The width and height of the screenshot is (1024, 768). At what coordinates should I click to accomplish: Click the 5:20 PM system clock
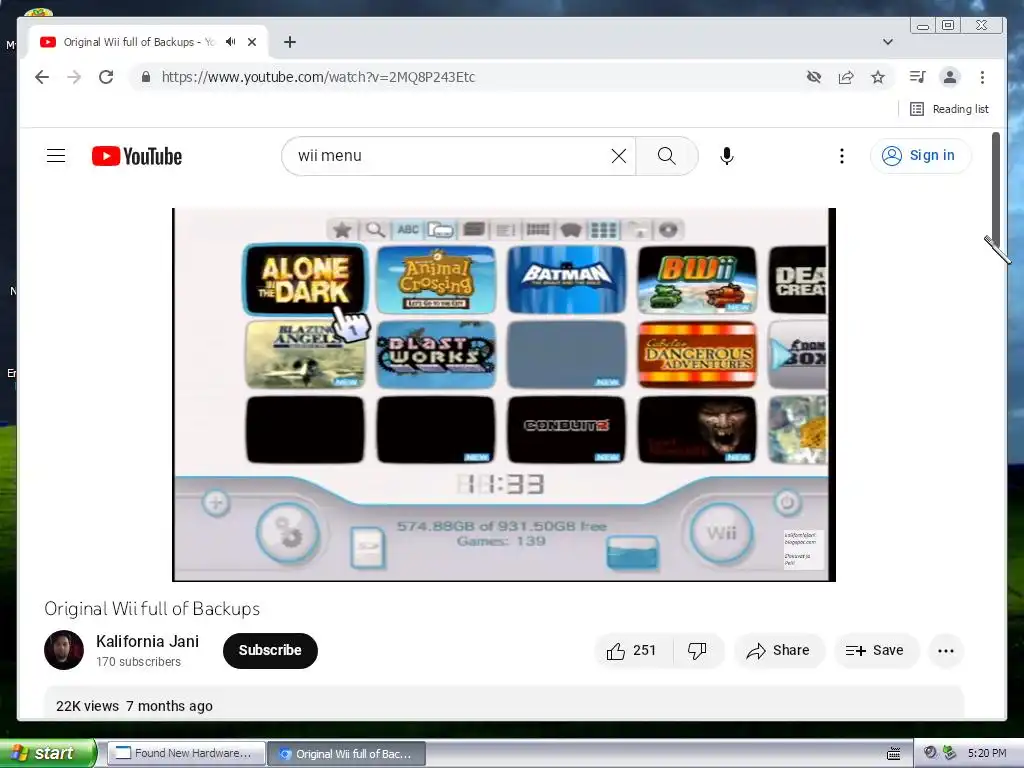tap(987, 753)
